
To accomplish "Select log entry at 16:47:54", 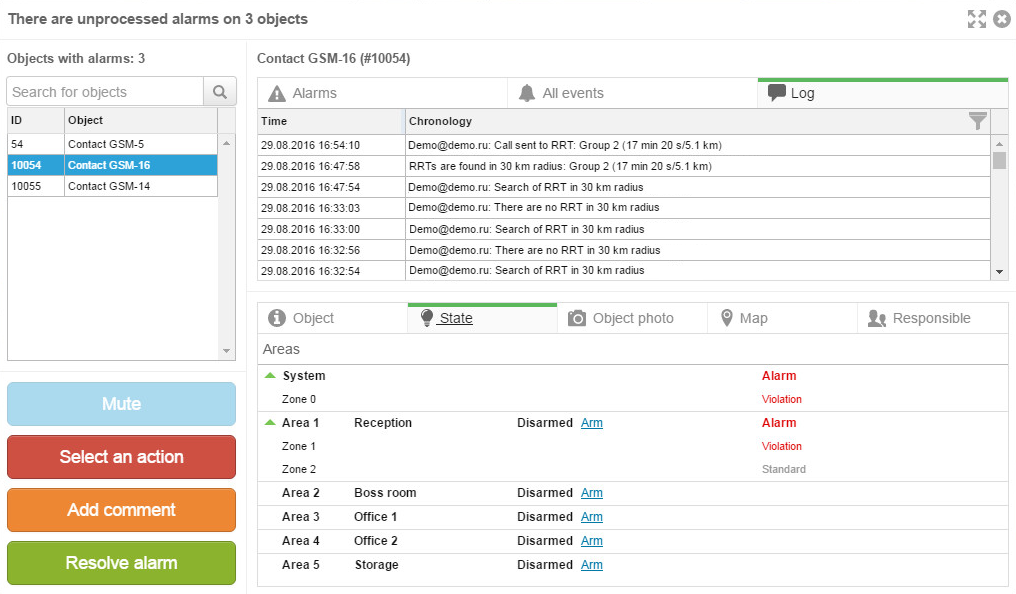I will 624,187.
